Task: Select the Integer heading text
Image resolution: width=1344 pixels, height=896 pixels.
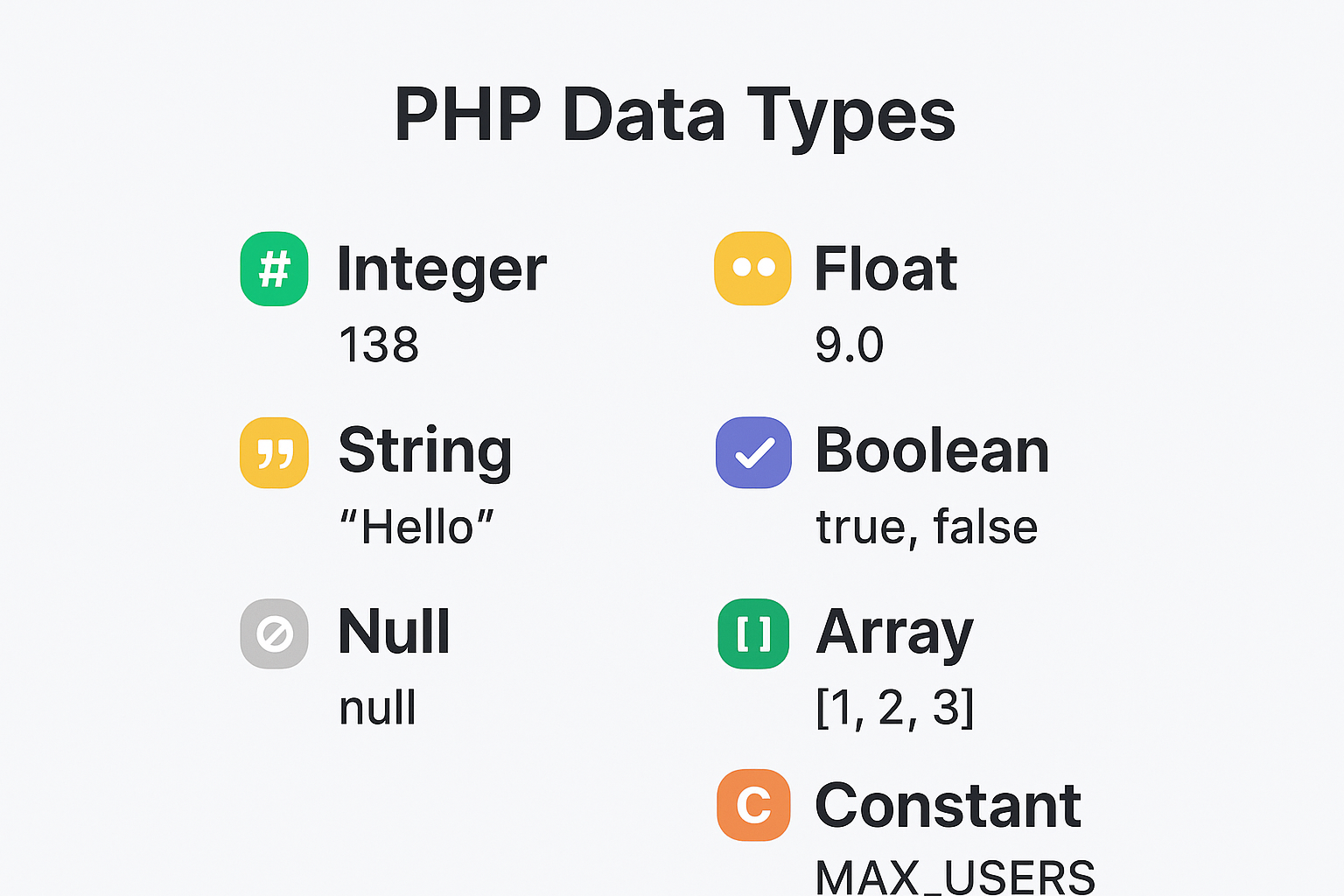Action: [x=441, y=269]
